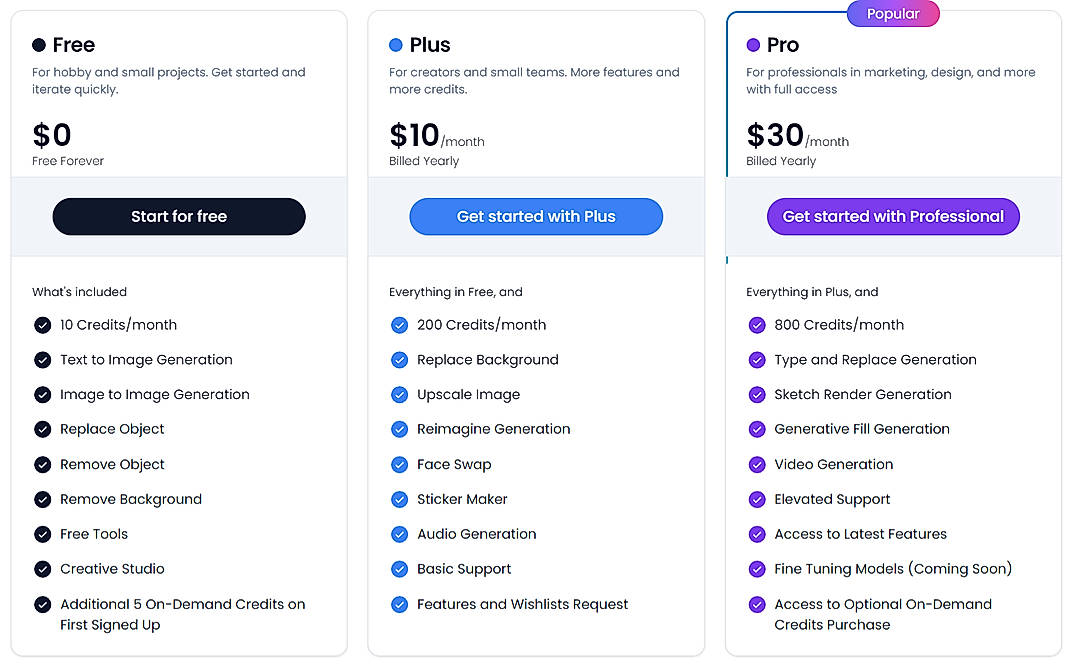The width and height of the screenshot is (1070, 670).
Task: Click the checkmark beside "10 Credits/month"
Action: pyautogui.click(x=43, y=324)
